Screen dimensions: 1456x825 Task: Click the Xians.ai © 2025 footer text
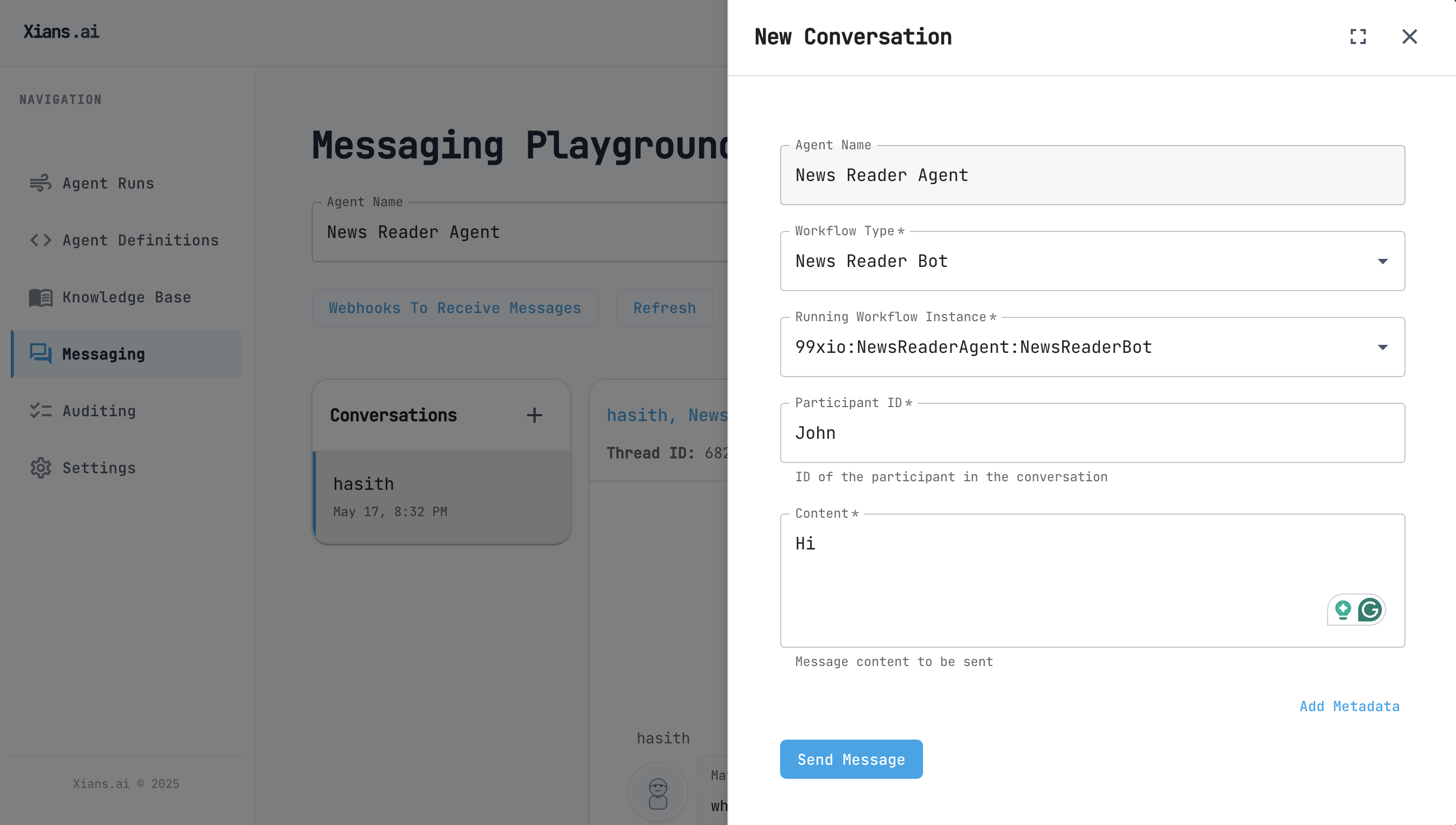[126, 784]
